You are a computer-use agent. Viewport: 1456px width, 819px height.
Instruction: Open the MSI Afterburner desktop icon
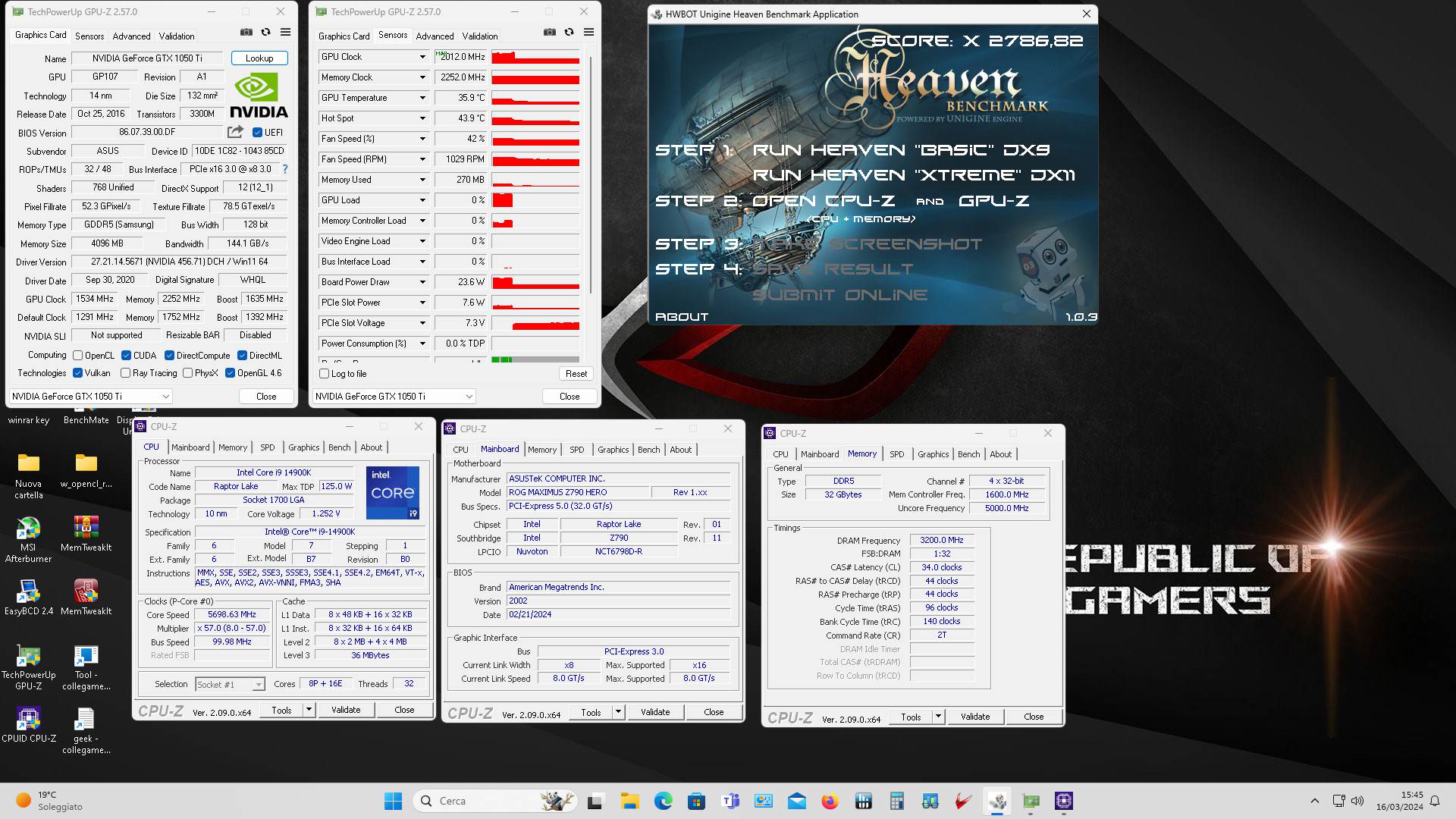(x=28, y=540)
